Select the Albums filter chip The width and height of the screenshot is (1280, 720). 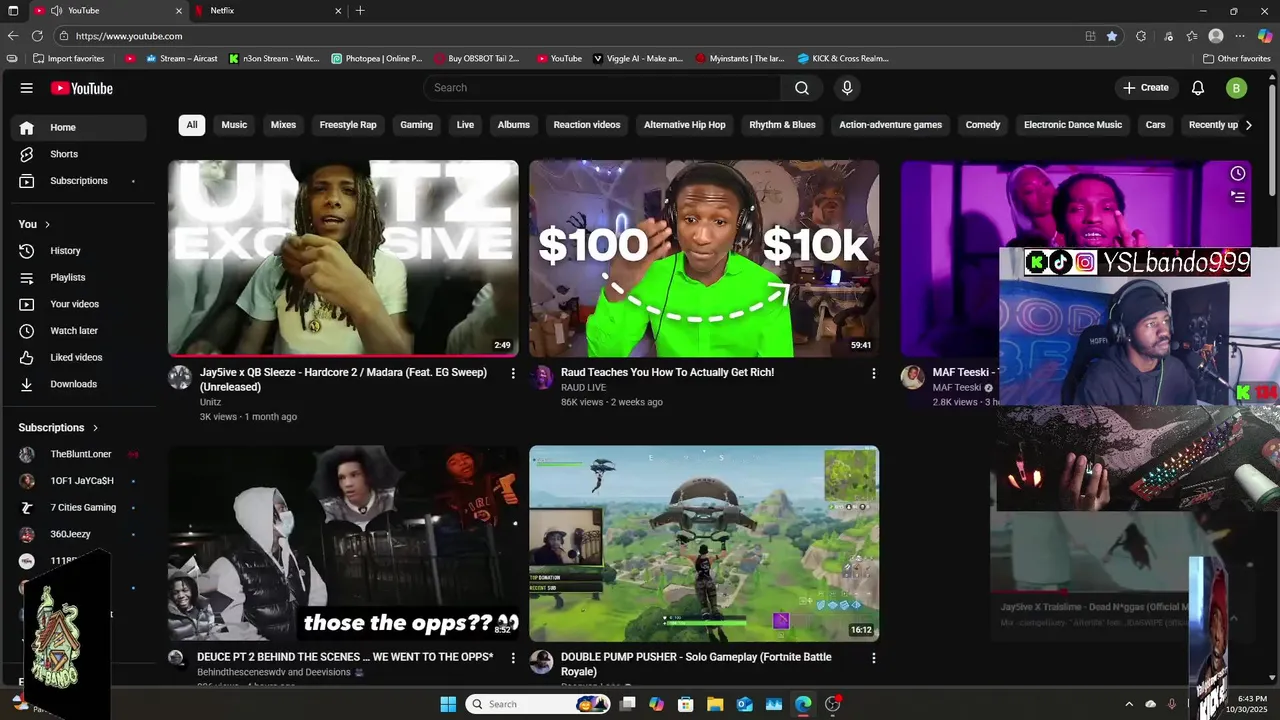[514, 125]
